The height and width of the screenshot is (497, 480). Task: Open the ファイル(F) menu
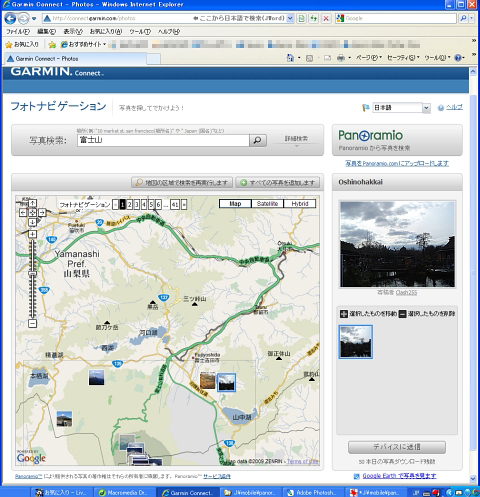[x=18, y=32]
